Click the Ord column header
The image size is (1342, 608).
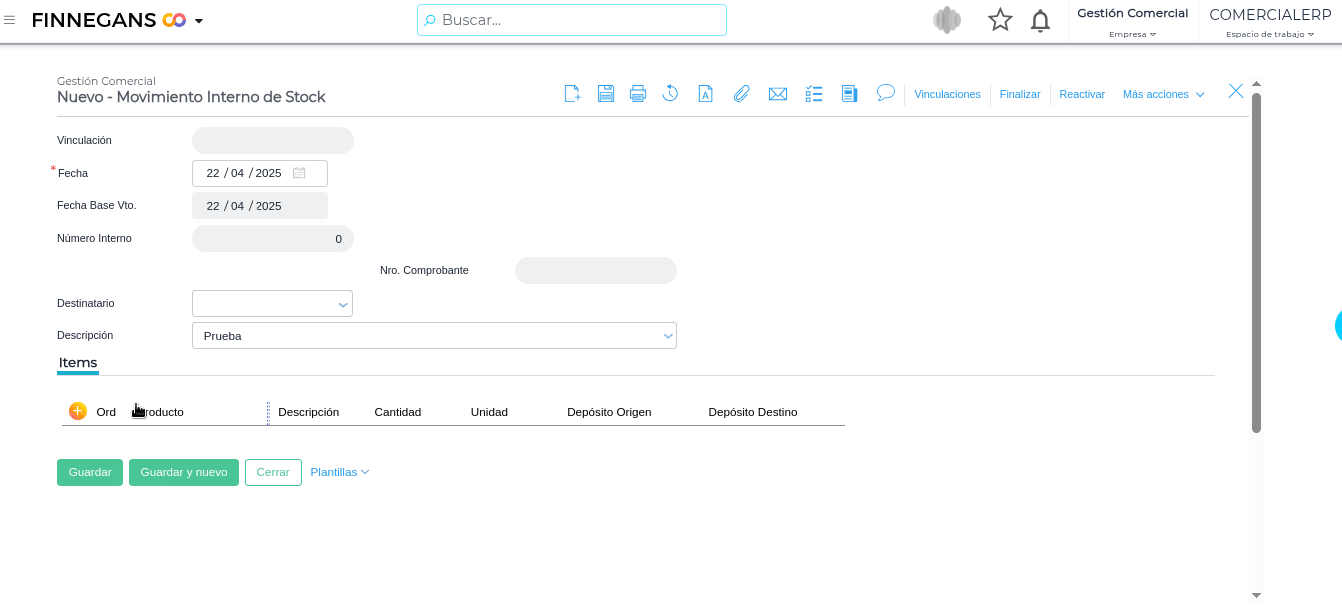point(106,412)
